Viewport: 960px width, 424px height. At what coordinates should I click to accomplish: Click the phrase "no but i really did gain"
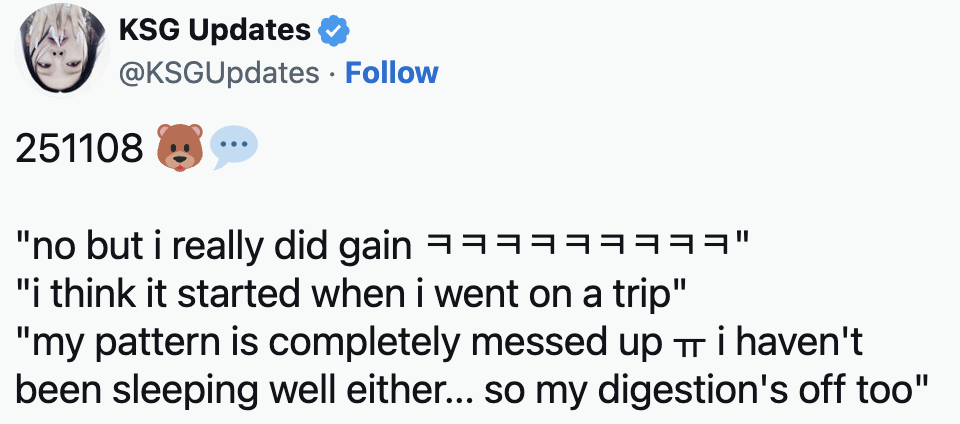218,246
